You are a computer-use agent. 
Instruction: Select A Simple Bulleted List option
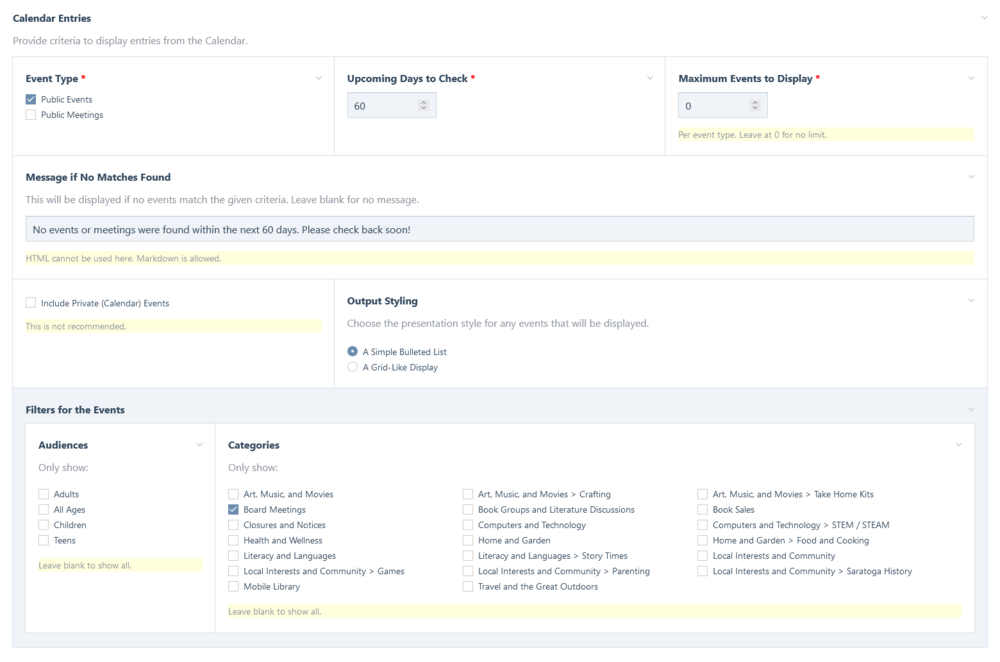352,352
